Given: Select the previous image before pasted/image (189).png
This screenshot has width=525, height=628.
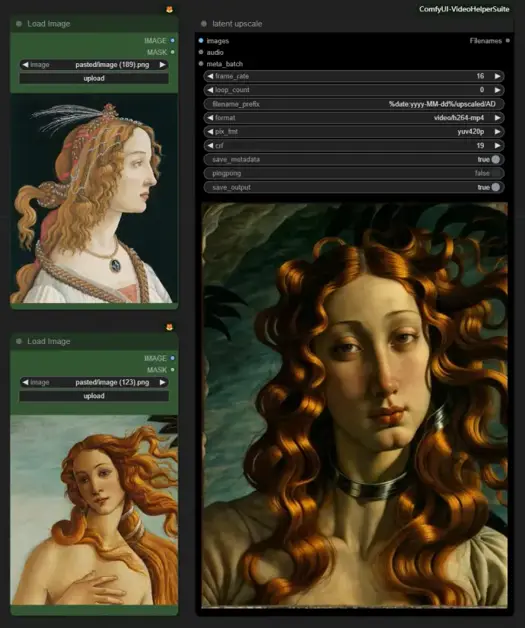Looking at the screenshot, I should 25,64.
